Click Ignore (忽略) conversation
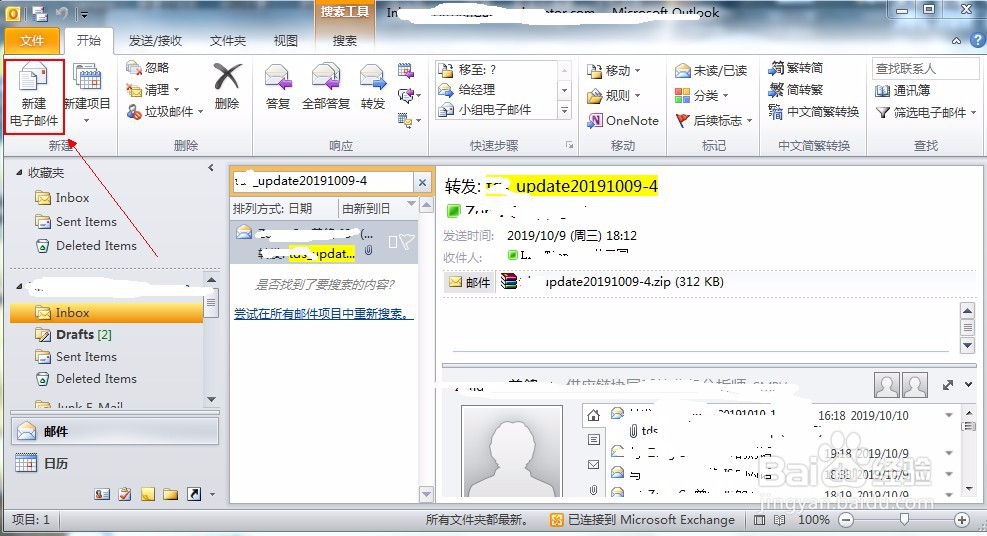The height and width of the screenshot is (536, 987). (148, 68)
